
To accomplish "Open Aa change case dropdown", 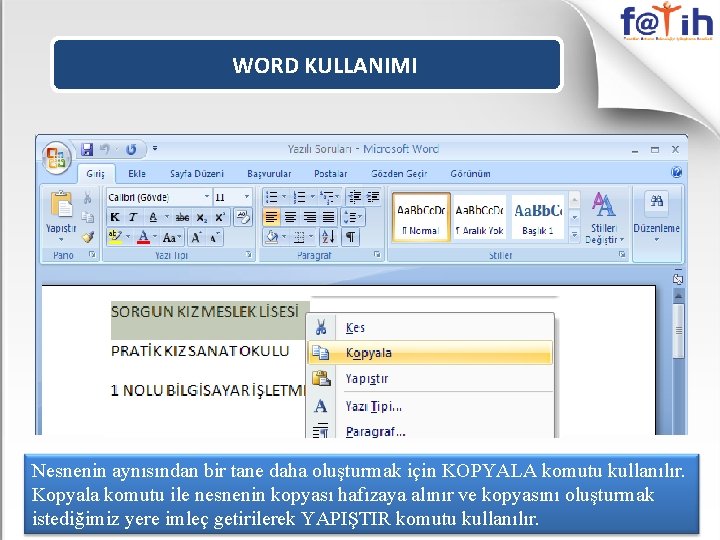I will 172,237.
